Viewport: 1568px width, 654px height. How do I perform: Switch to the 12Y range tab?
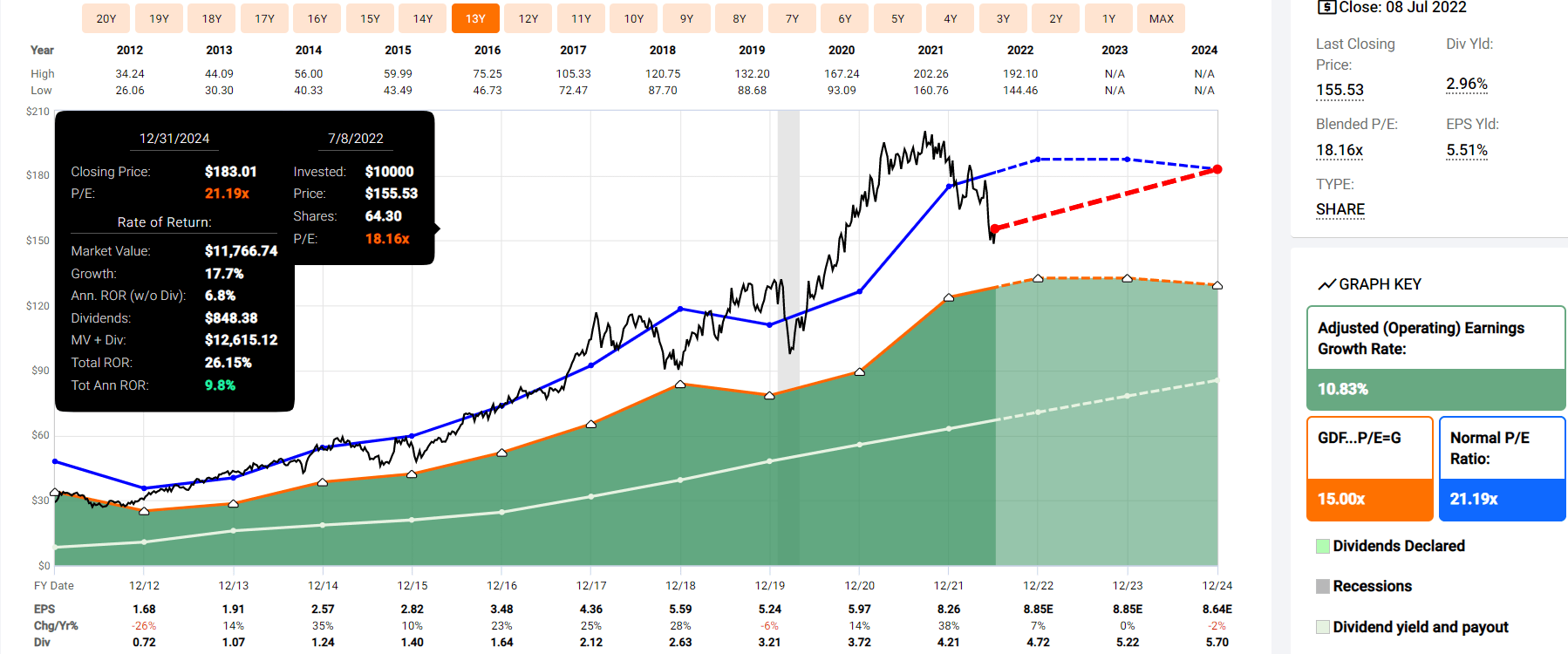point(528,18)
